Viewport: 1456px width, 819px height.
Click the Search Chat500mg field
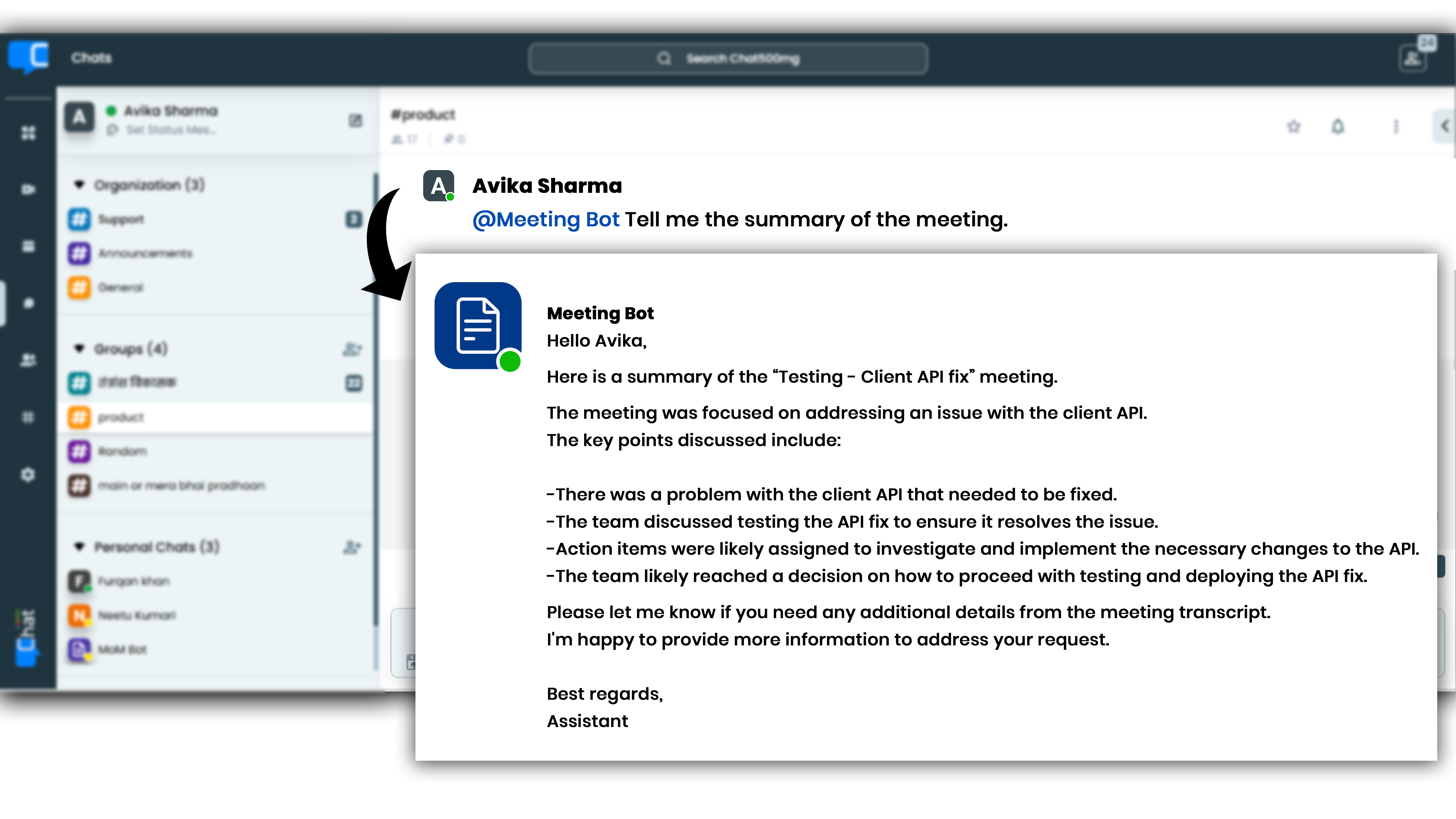[x=728, y=58]
